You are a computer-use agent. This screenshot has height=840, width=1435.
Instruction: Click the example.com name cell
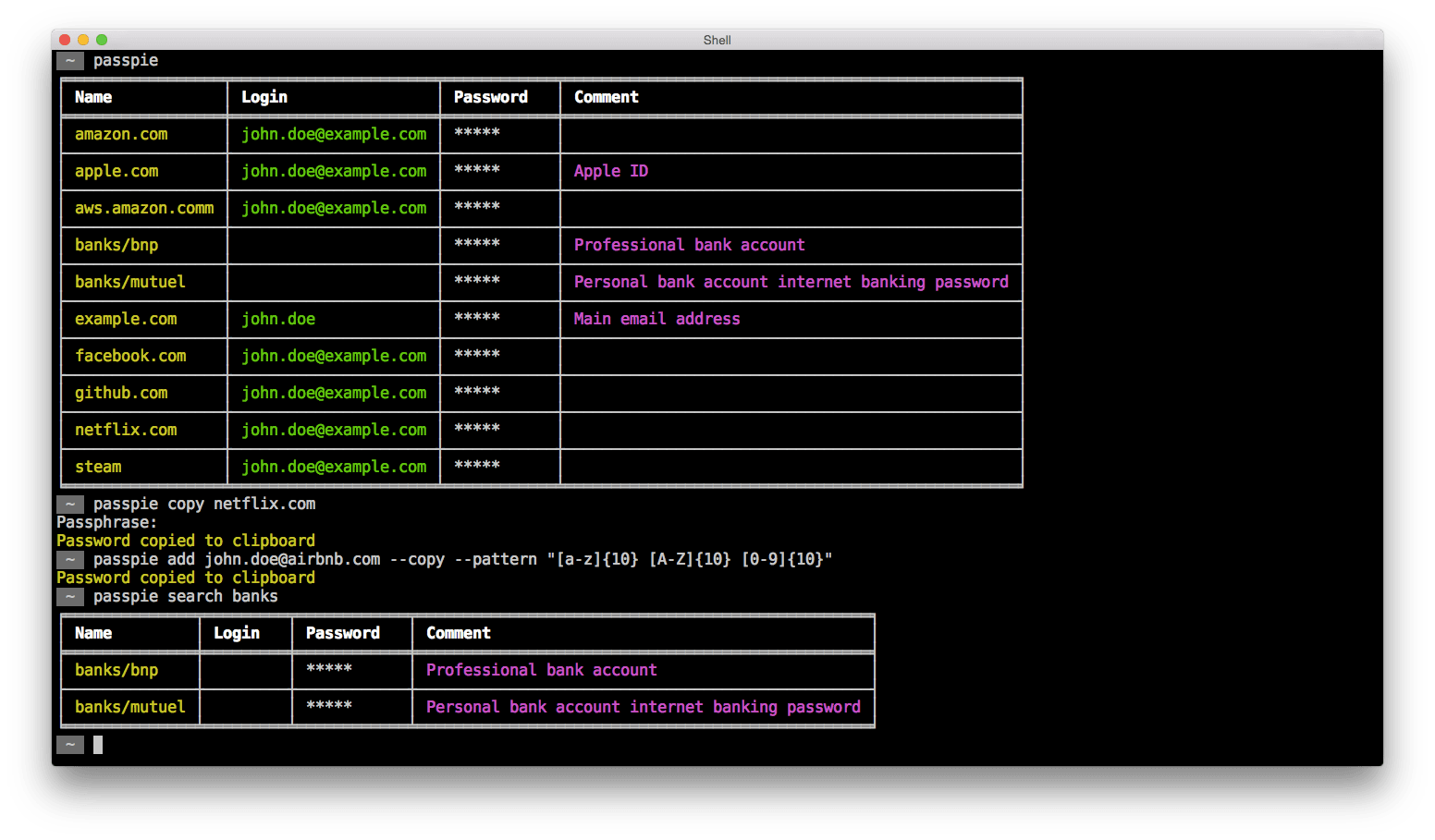pyautogui.click(x=126, y=319)
